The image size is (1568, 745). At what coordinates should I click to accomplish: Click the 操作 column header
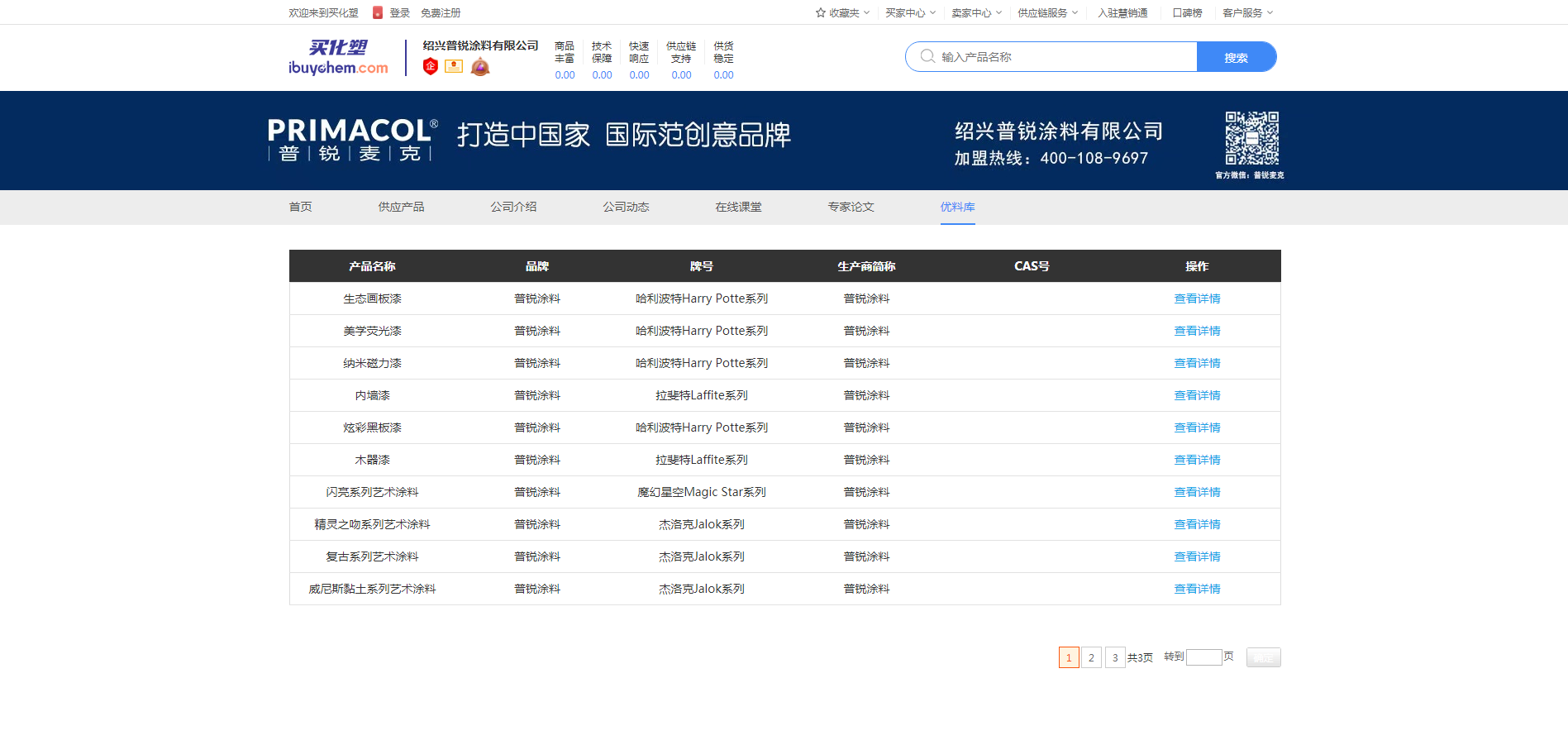click(1197, 266)
